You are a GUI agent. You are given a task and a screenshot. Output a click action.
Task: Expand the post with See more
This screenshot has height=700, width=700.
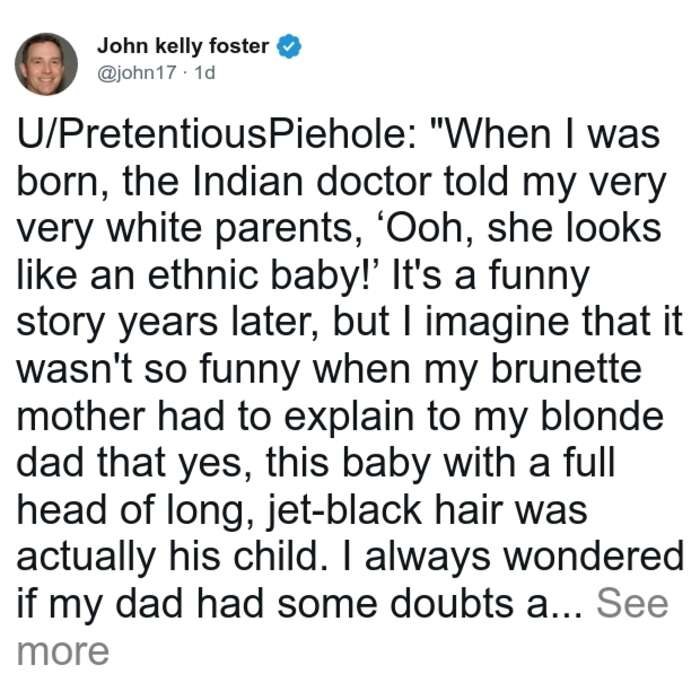pyautogui.click(x=632, y=604)
